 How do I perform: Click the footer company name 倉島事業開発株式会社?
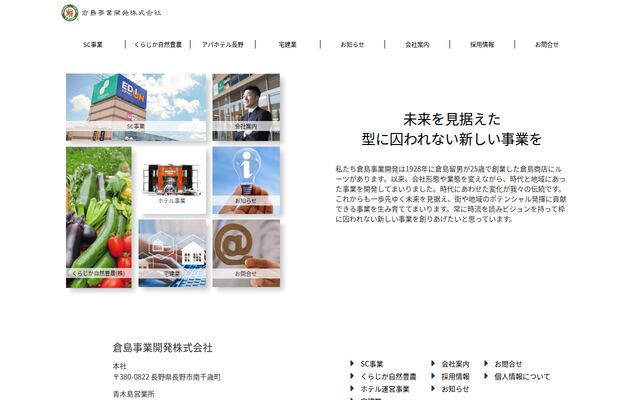click(x=162, y=347)
